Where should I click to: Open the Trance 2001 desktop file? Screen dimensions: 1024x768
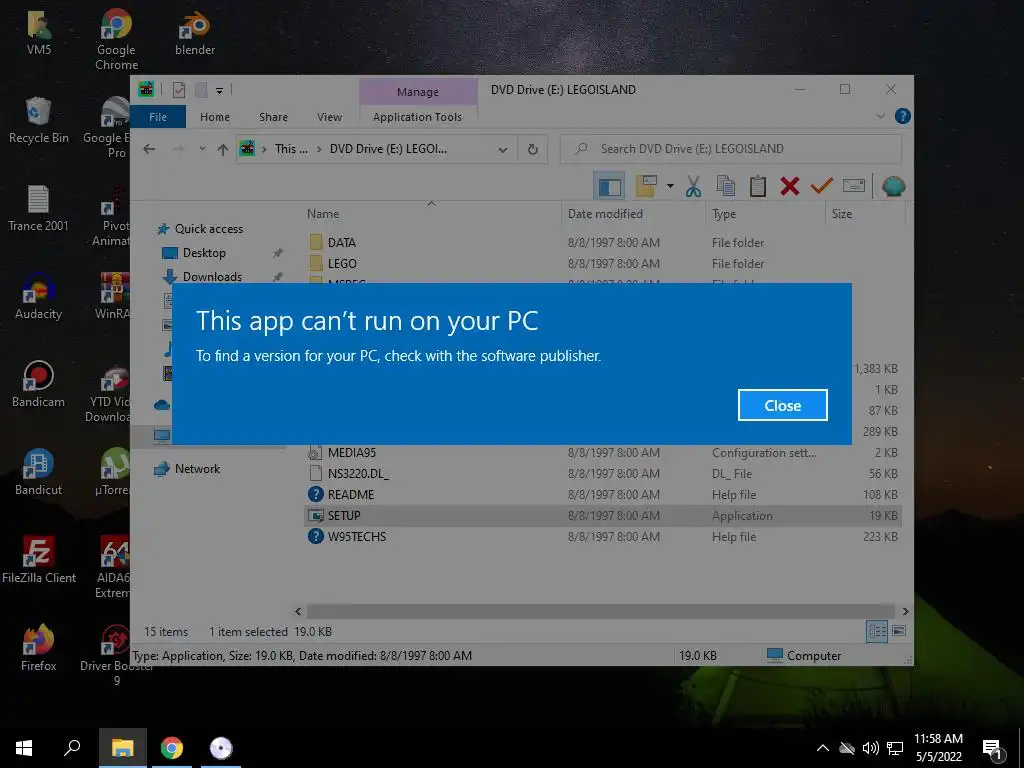pos(38,209)
